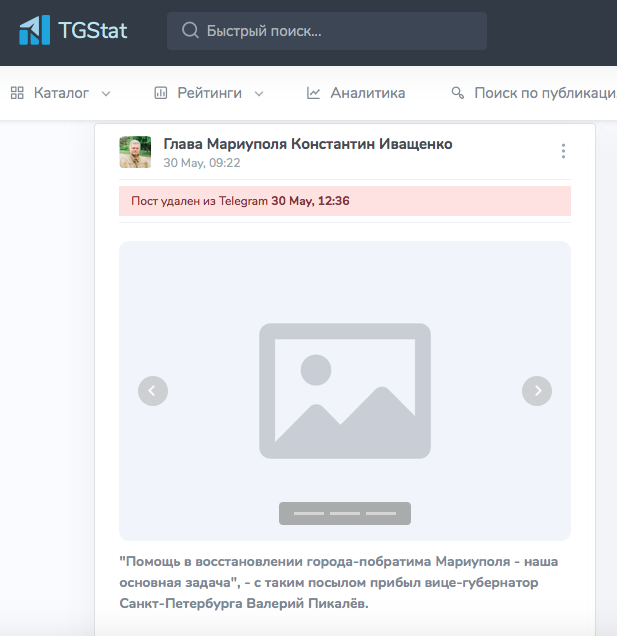
Task: Click the Аналитика line chart icon
Action: [313, 93]
